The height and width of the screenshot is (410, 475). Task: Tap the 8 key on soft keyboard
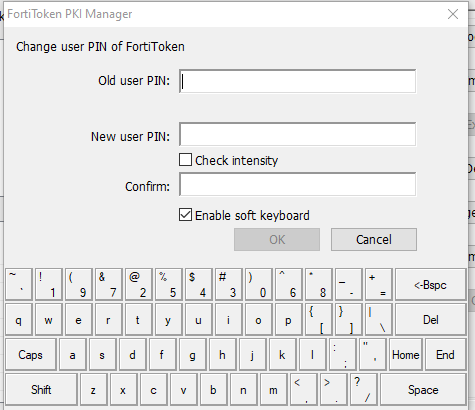pyautogui.click(x=319, y=284)
